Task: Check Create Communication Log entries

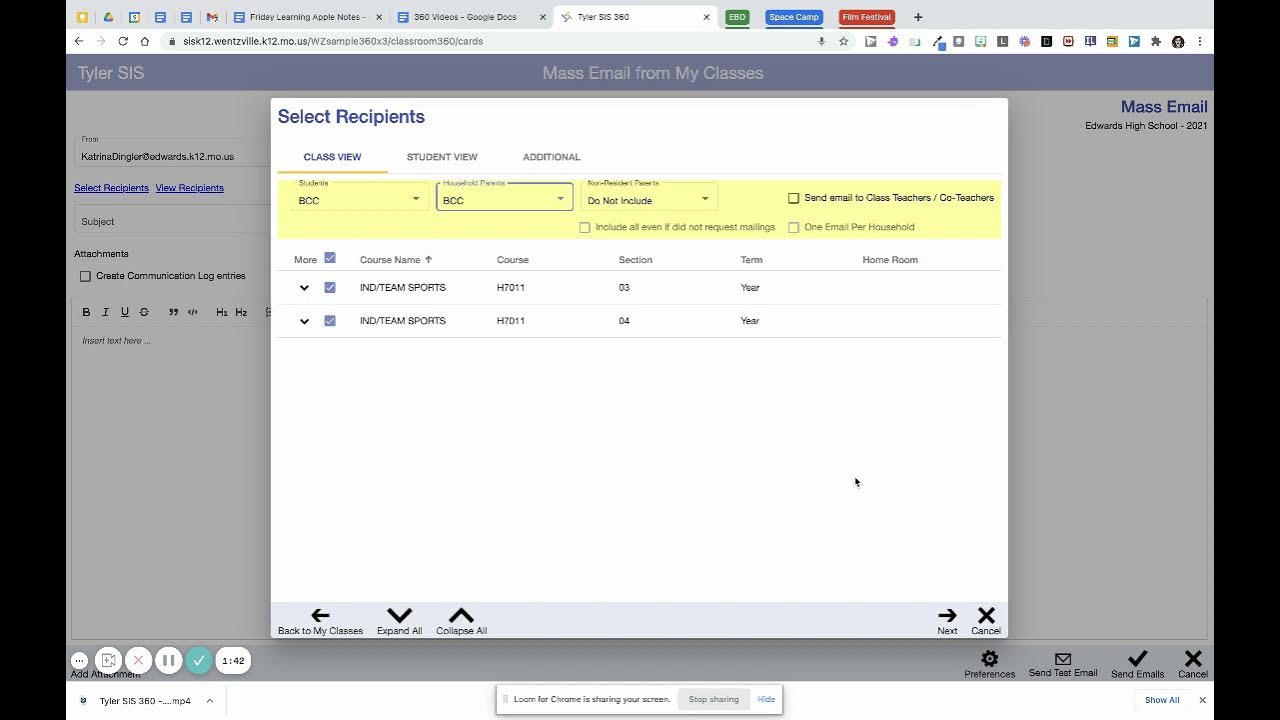Action: click(x=85, y=276)
